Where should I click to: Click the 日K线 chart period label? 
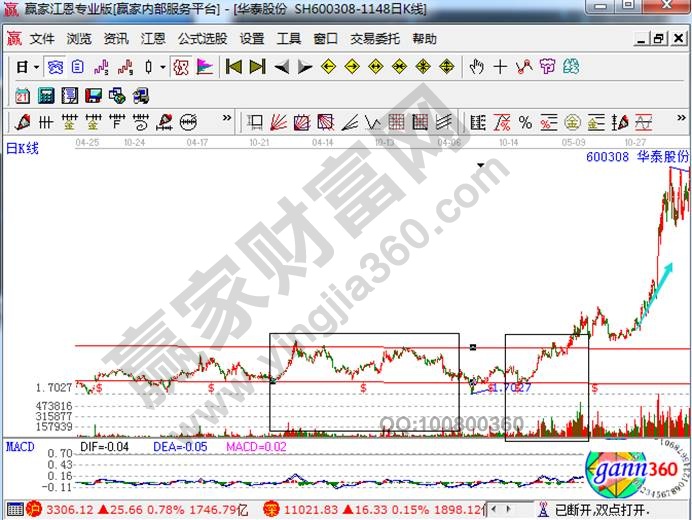point(22,149)
